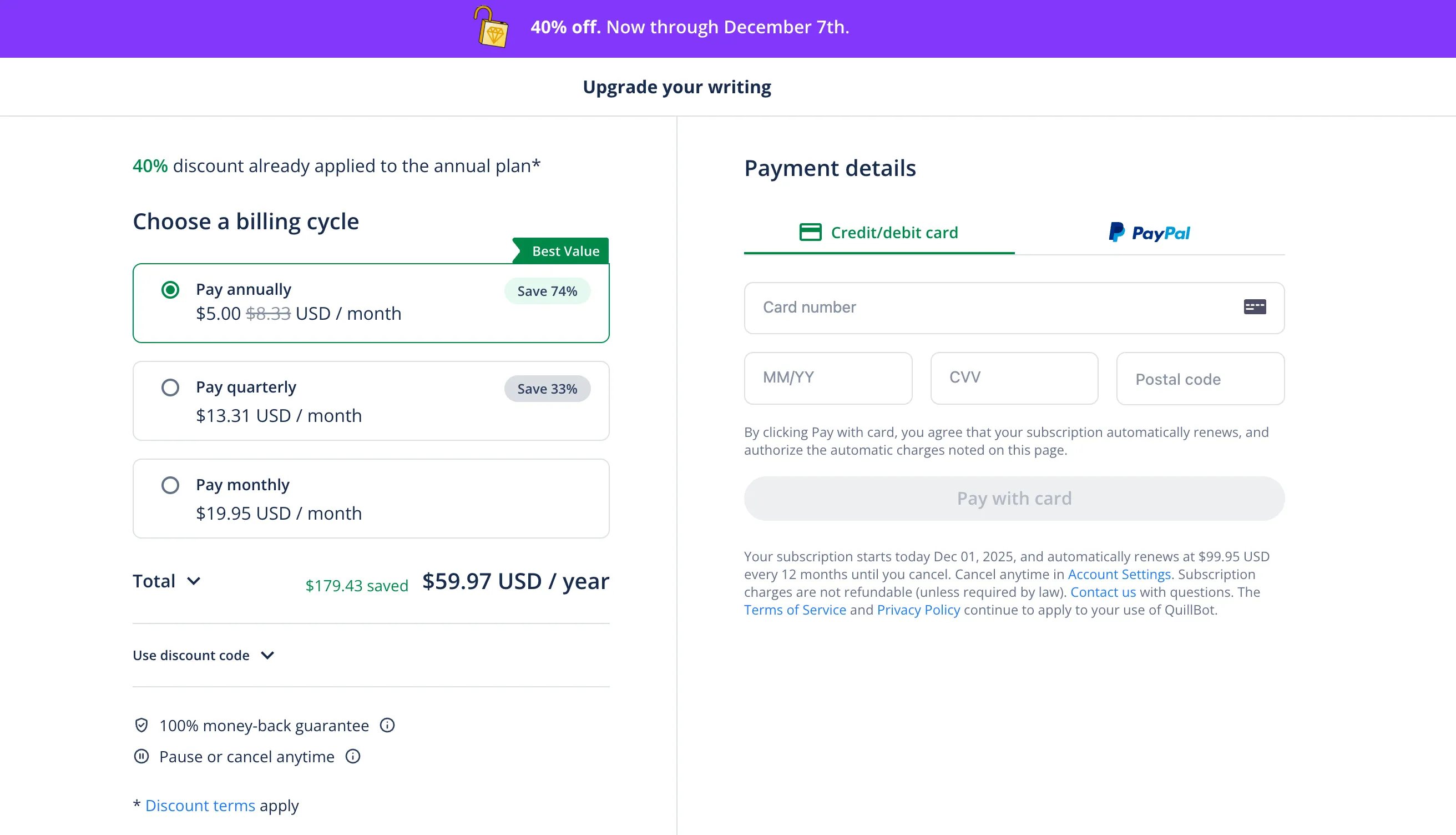This screenshot has width=1456, height=835.
Task: Click the info icon beside money-back guarantee
Action: [x=387, y=726]
